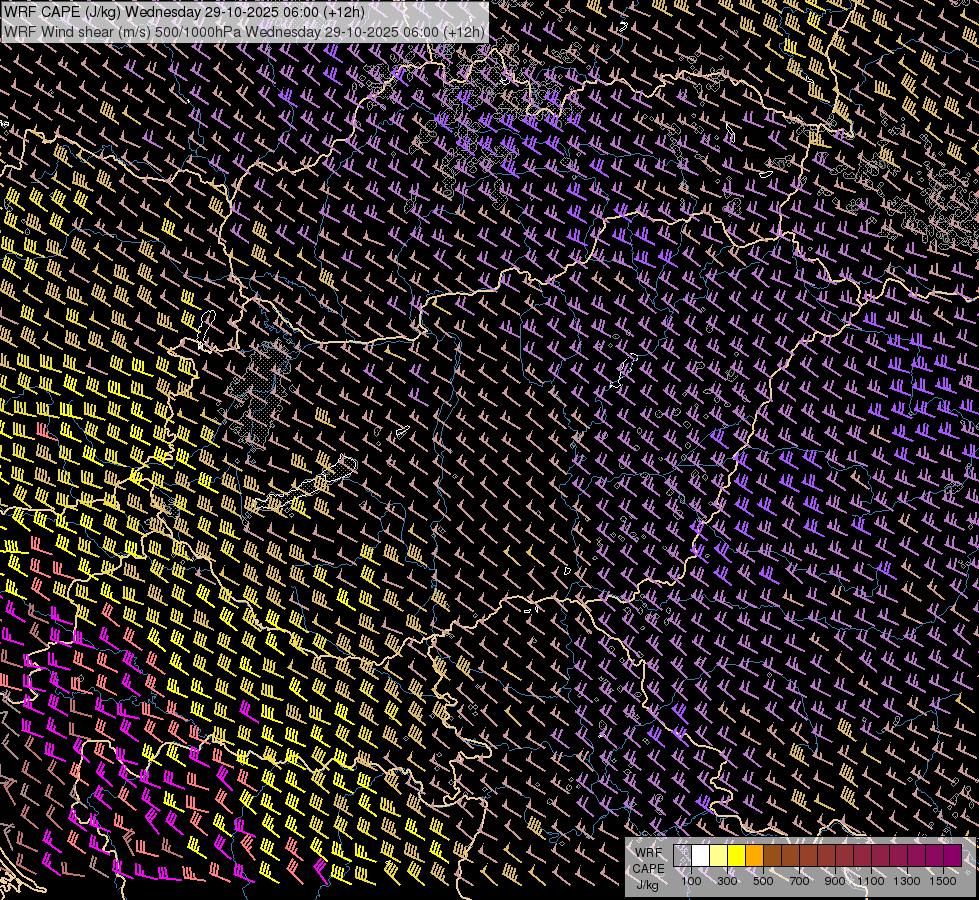Click the legend value 1500
The width and height of the screenshot is (979, 900).
coord(943,881)
